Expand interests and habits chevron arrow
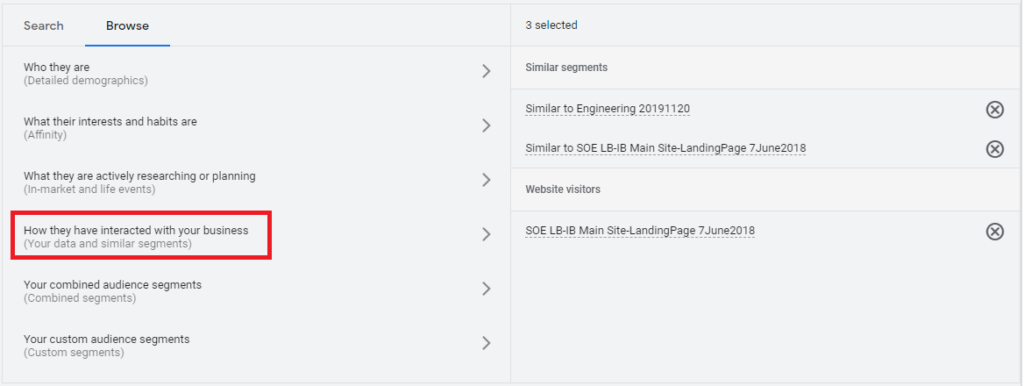 (x=486, y=126)
